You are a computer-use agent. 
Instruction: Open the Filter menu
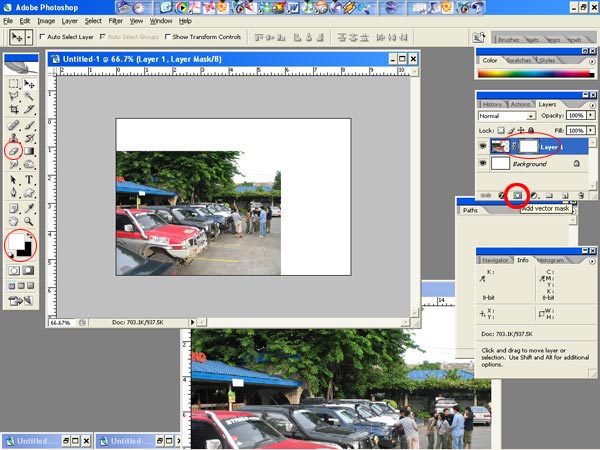point(116,20)
